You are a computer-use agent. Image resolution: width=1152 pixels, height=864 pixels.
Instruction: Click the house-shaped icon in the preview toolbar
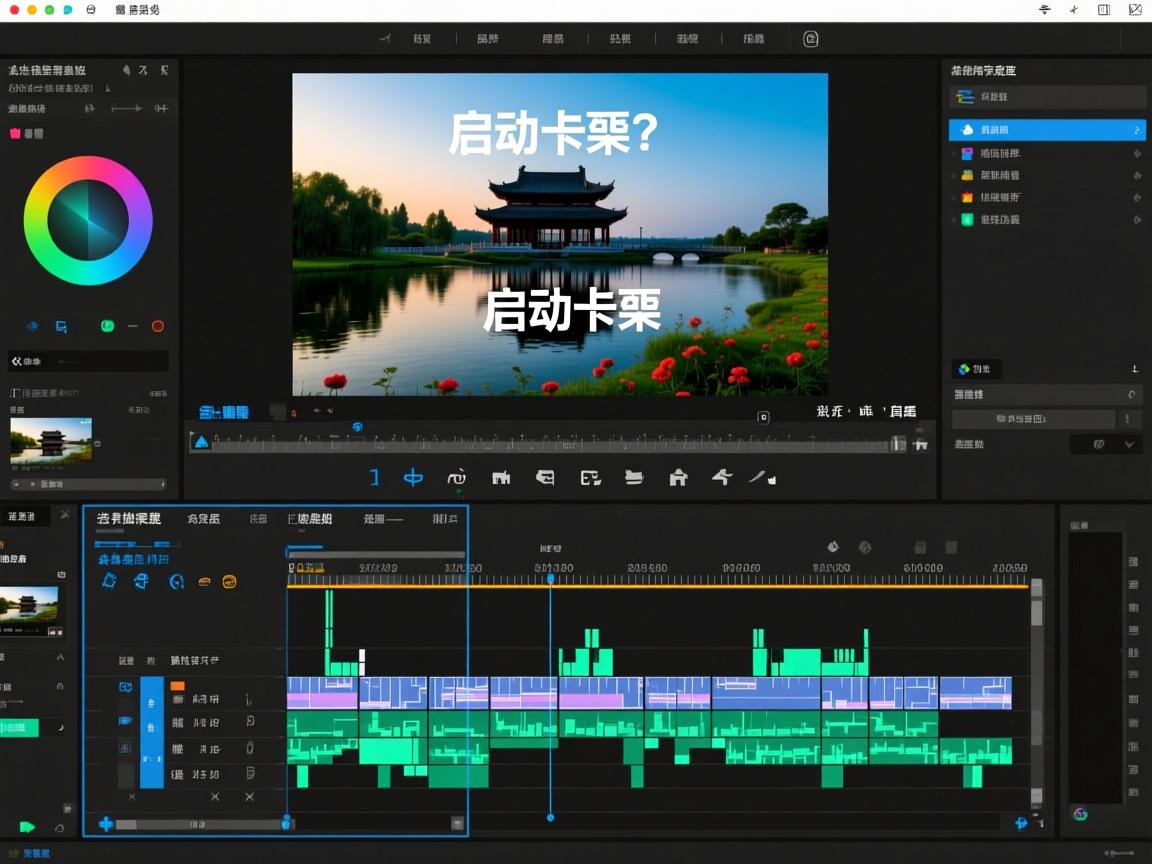pos(678,478)
